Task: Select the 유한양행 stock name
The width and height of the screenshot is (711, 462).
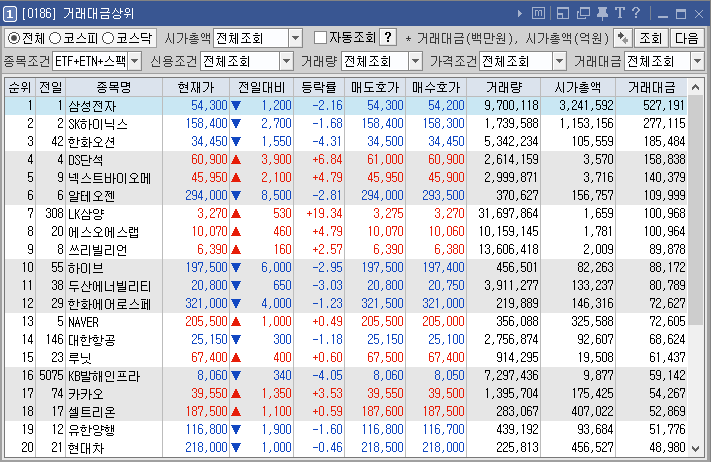Action: [x=92, y=430]
